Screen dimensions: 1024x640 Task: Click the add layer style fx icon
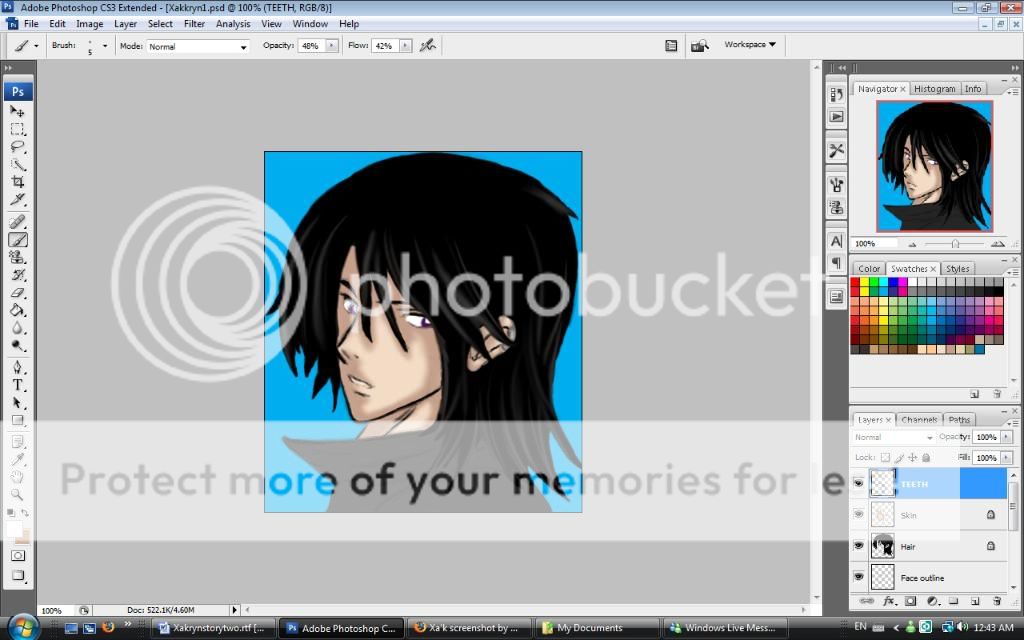(x=888, y=601)
